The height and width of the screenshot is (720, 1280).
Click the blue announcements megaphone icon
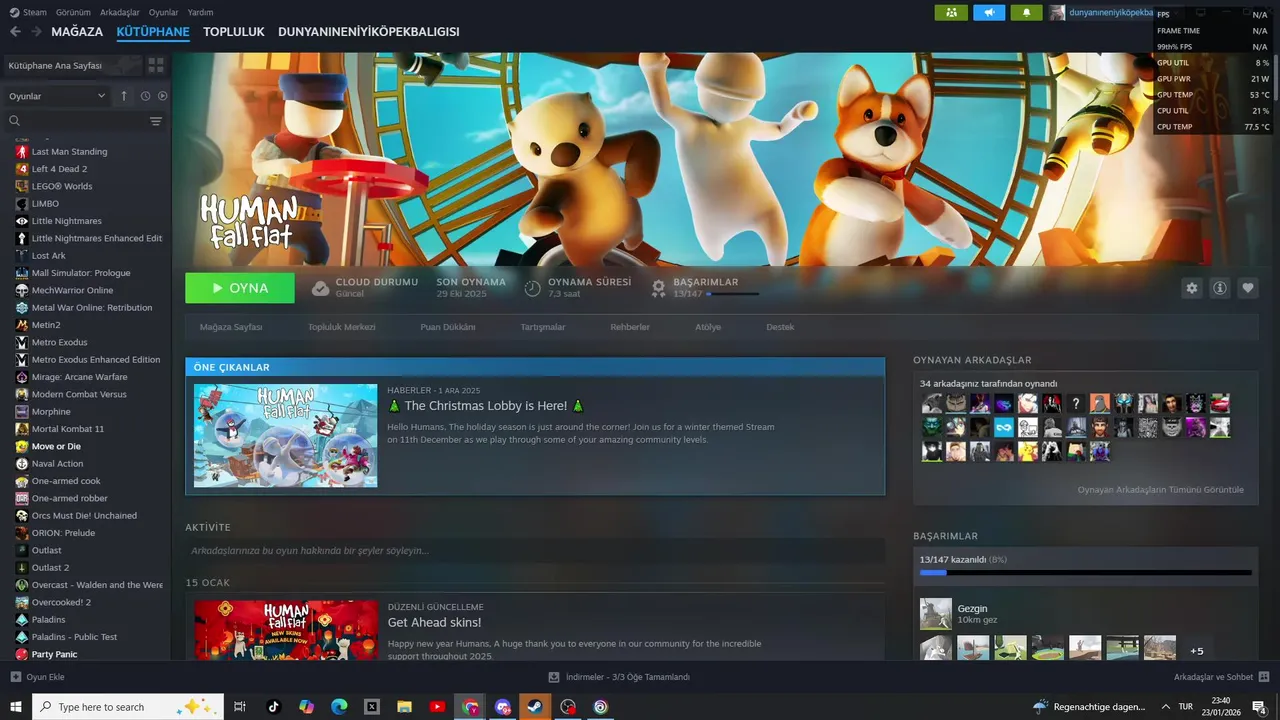(989, 13)
